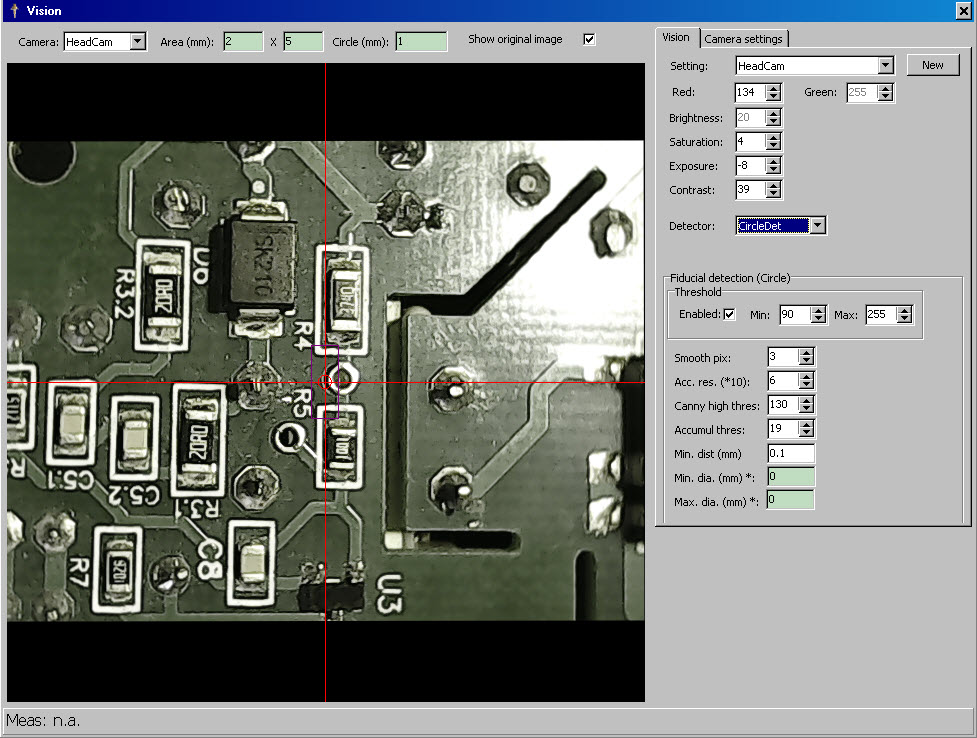Increase the Green value with up arrow

tap(885, 89)
